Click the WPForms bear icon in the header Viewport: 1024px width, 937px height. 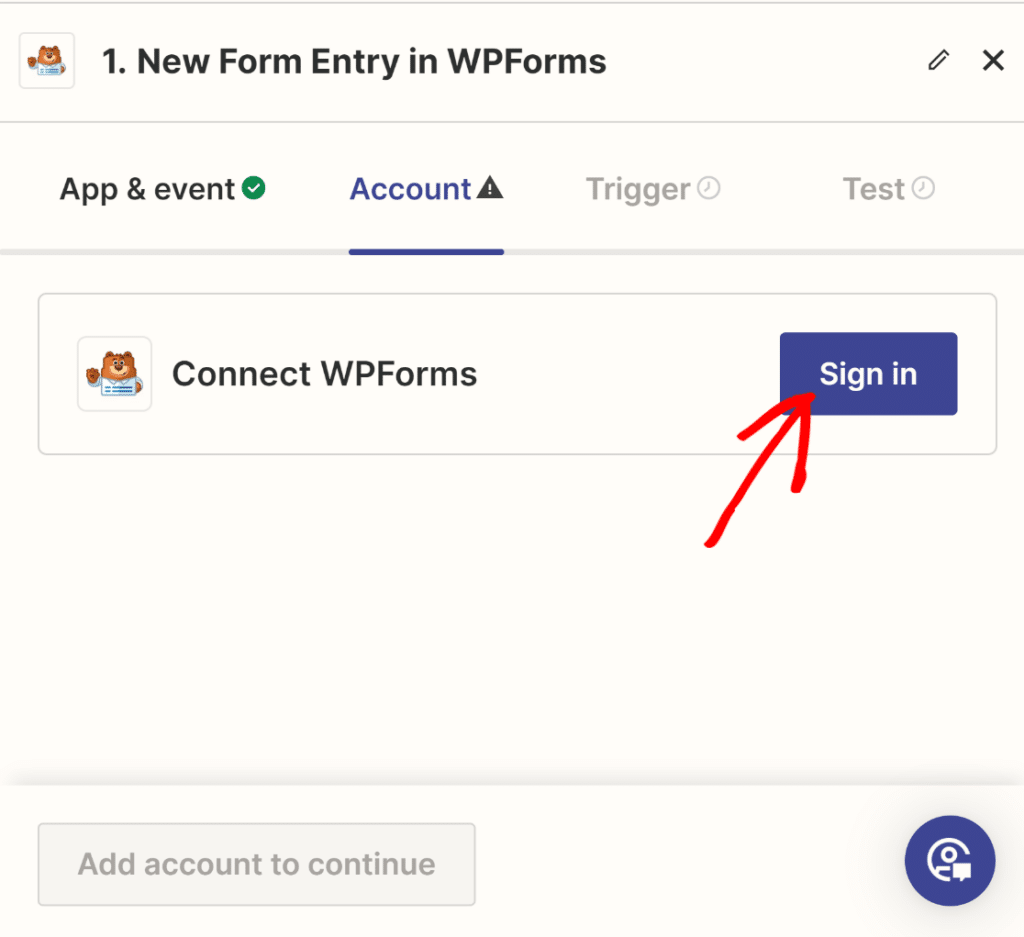coord(46,60)
